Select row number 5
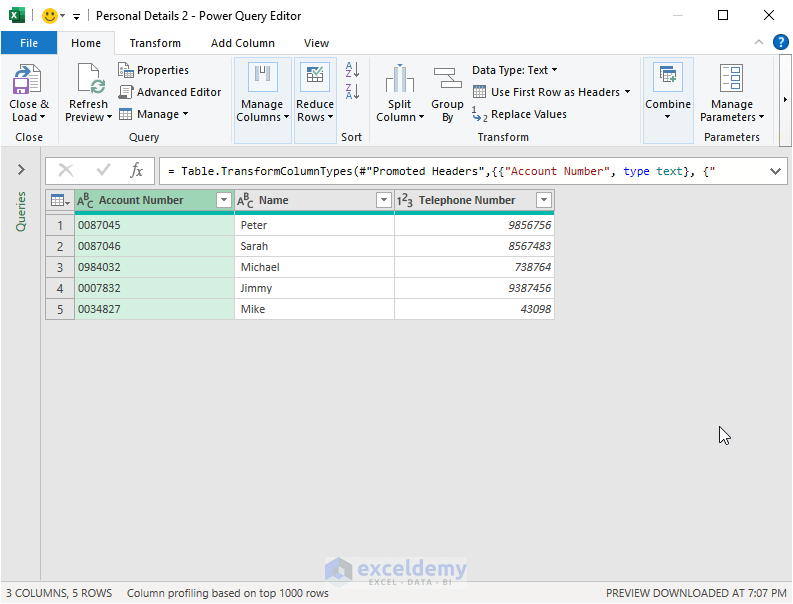793x604 pixels. (60, 309)
